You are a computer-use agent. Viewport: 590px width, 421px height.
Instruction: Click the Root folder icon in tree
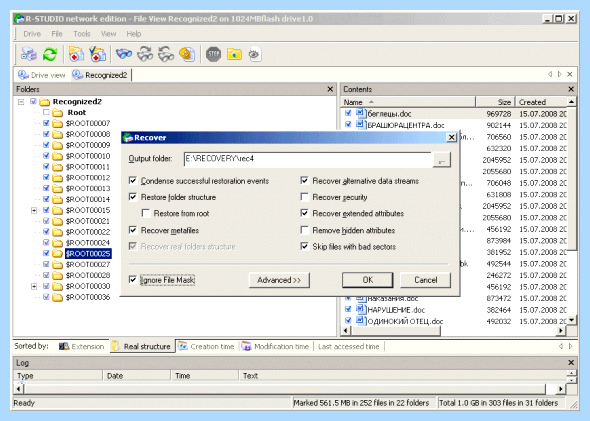coord(58,112)
